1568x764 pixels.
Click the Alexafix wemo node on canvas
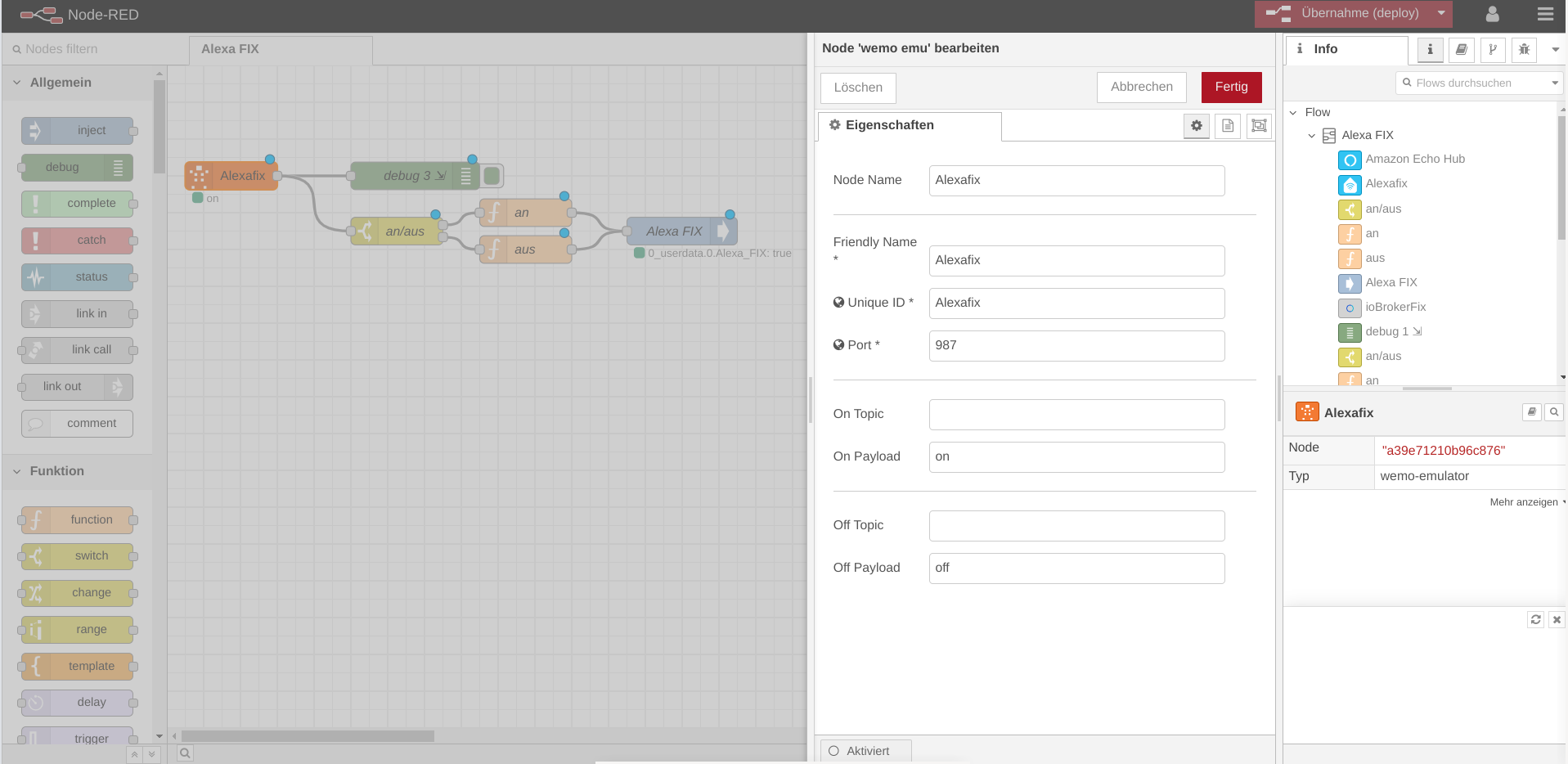[231, 176]
